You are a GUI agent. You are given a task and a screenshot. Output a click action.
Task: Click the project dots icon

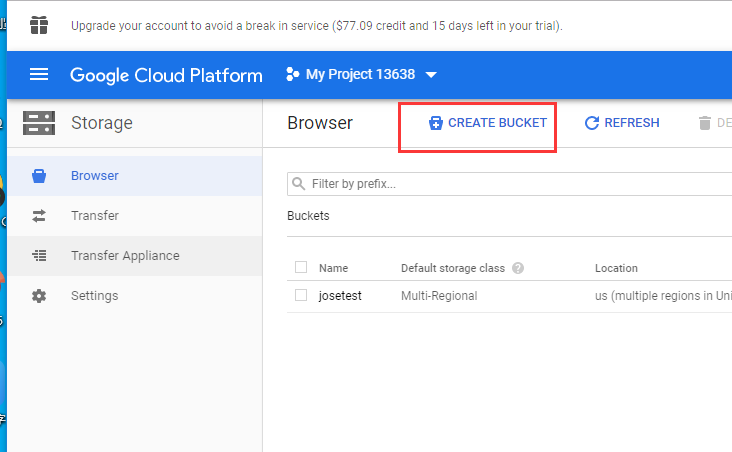(x=292, y=74)
